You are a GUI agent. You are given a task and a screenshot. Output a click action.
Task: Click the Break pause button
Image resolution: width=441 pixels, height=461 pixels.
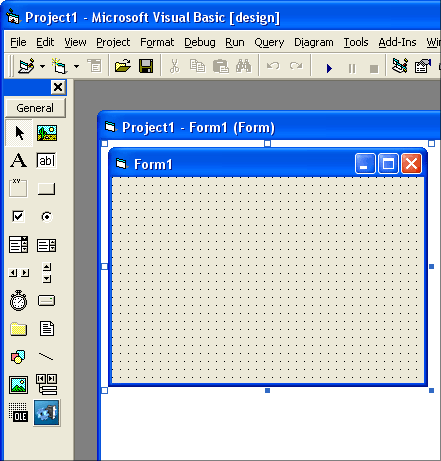pyautogui.click(x=352, y=68)
